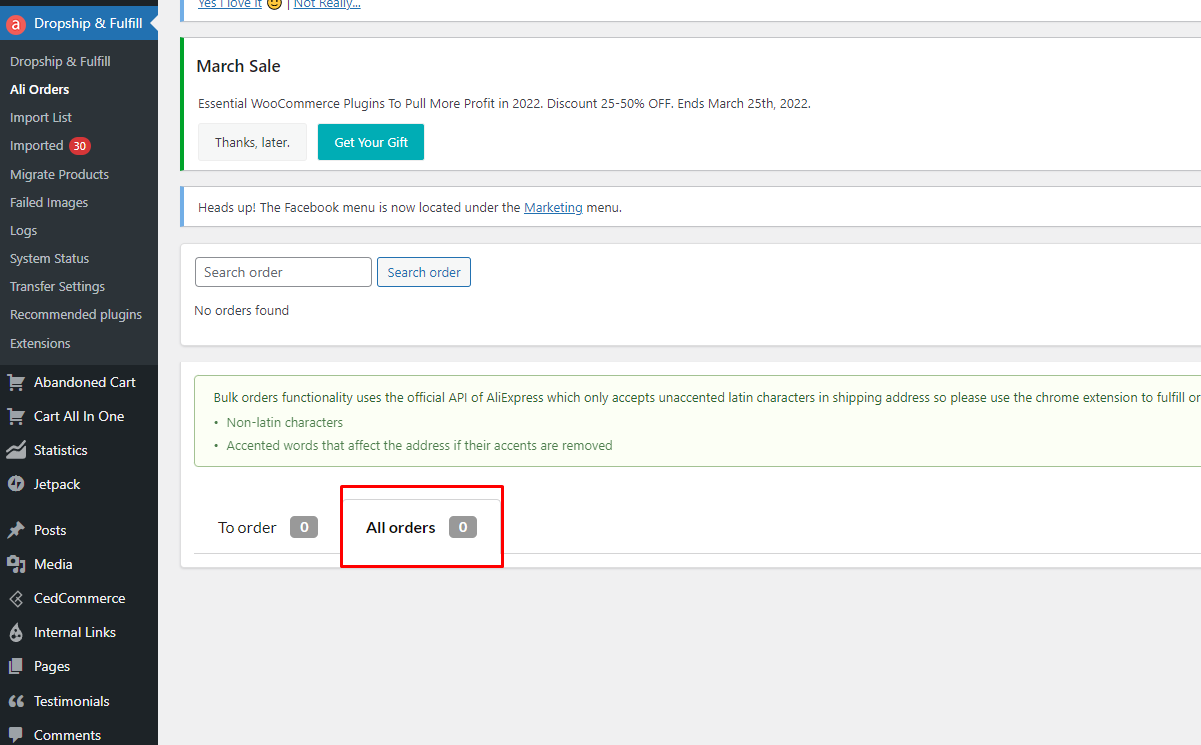Click the Dropship & Fulfill red logo icon
Image resolution: width=1201 pixels, height=745 pixels.
(x=16, y=24)
